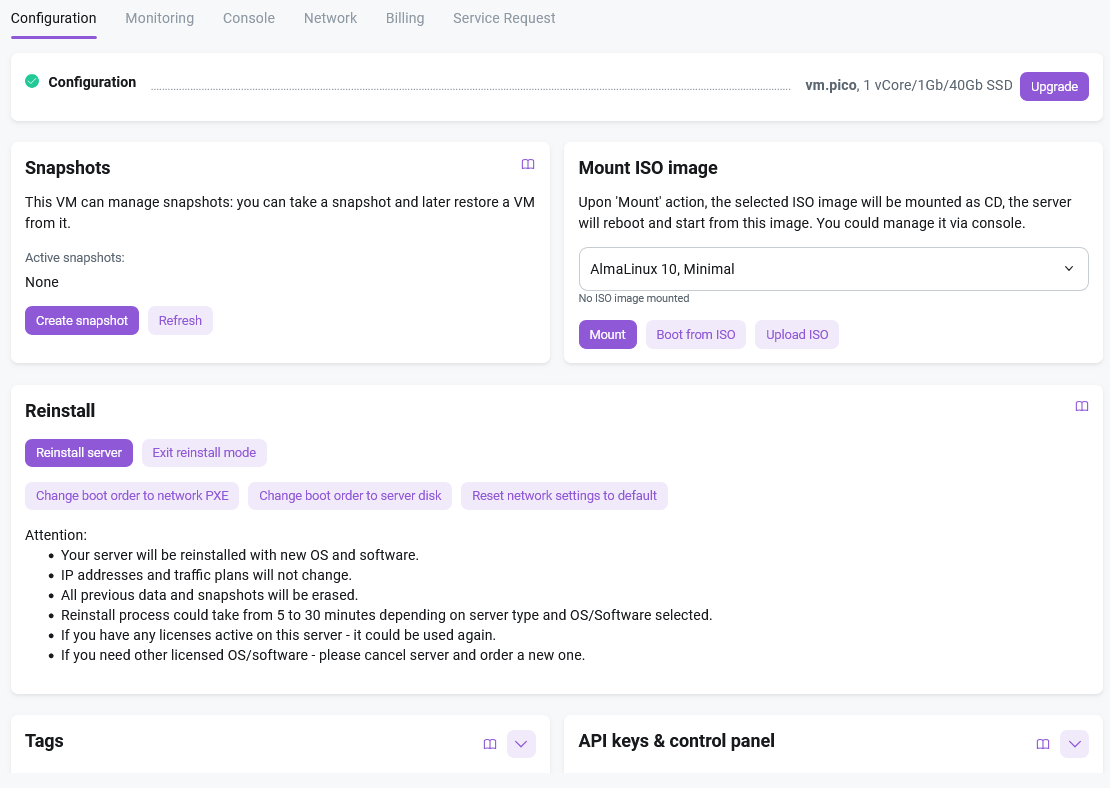
Task: Open the Snapshots help book icon
Action: point(528,164)
